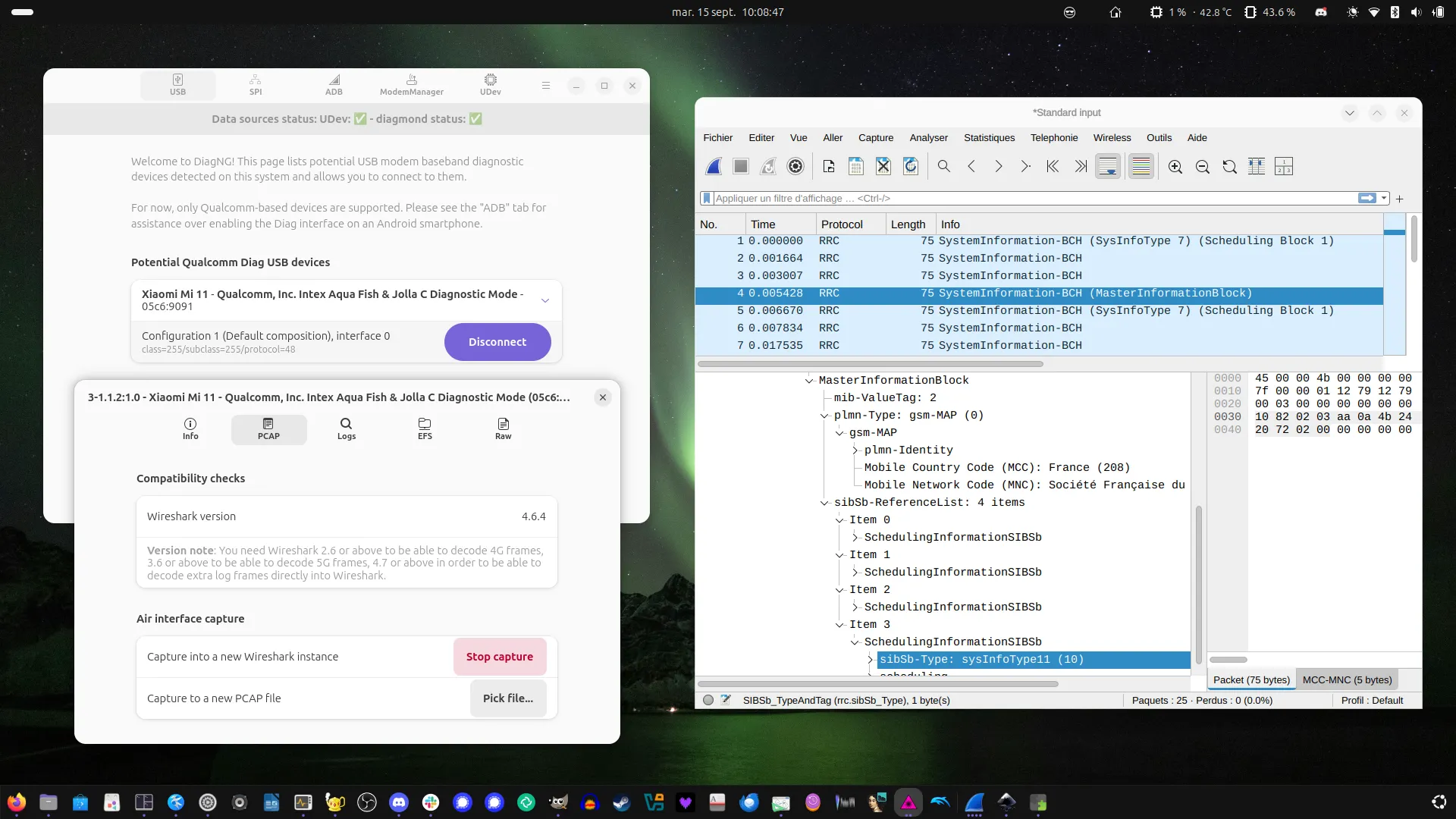Start capture with the Wireshark shark fin icon
Viewport: 1456px width, 819px height.
[x=714, y=166]
